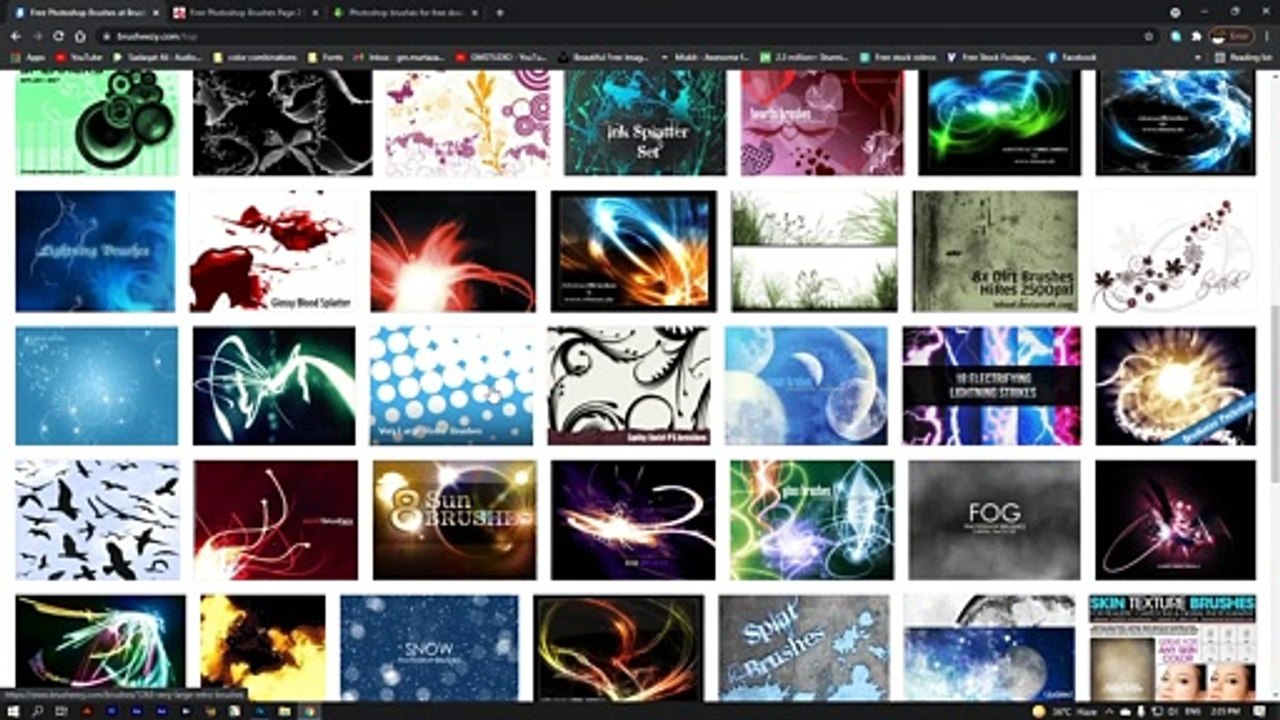Viewport: 1280px width, 720px height.
Task: Open the blue-and-white halftone dots brush thumbnail
Action: click(451, 386)
